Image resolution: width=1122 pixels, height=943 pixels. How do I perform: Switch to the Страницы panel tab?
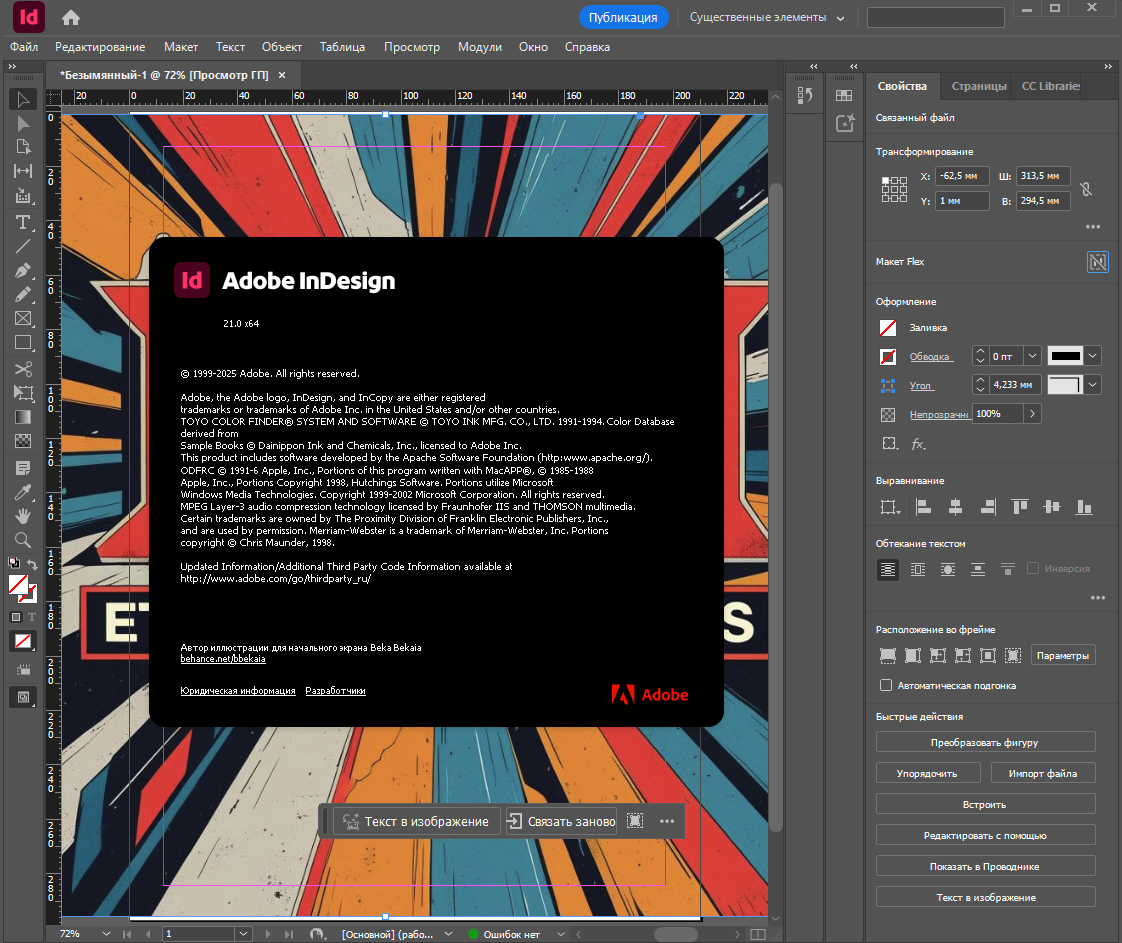click(978, 86)
